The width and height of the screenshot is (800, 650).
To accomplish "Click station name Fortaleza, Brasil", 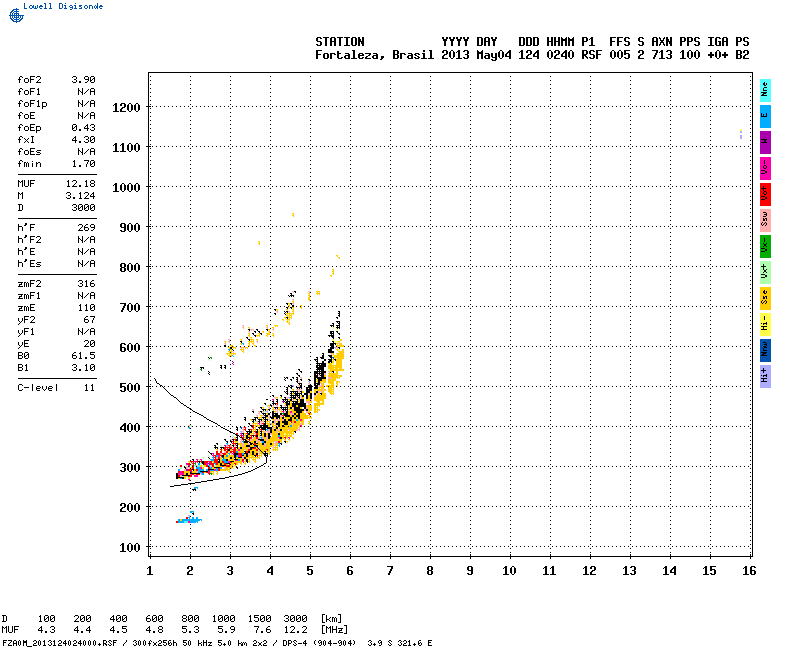I will pyautogui.click(x=374, y=55).
